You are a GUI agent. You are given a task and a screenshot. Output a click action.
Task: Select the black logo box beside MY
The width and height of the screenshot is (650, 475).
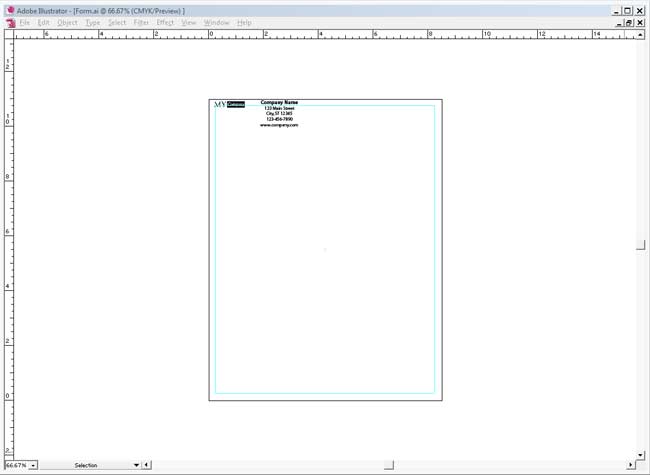(x=236, y=104)
